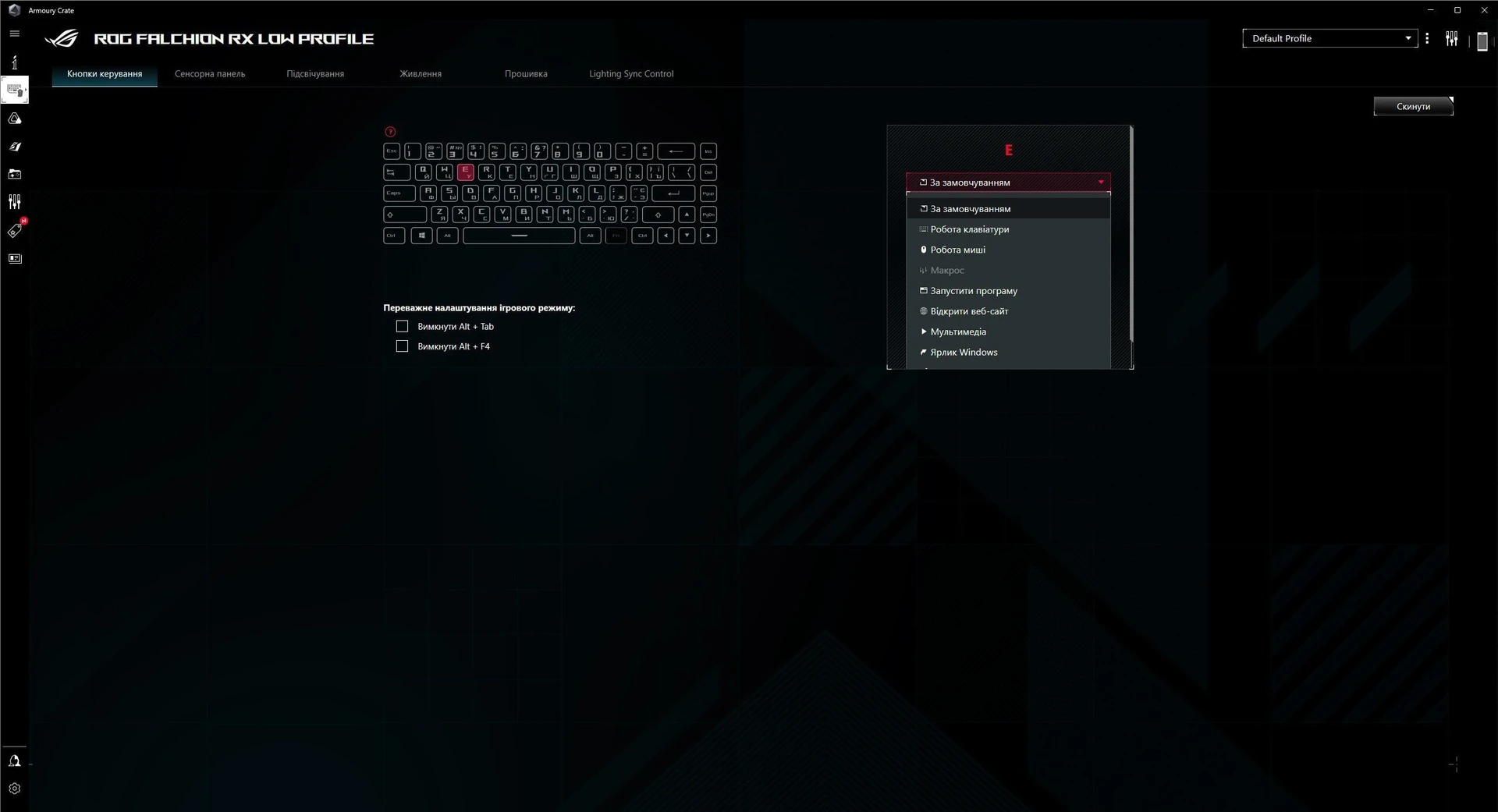Select the PgUp key on keyboard diagram
This screenshot has height=812, width=1498.
[x=708, y=193]
